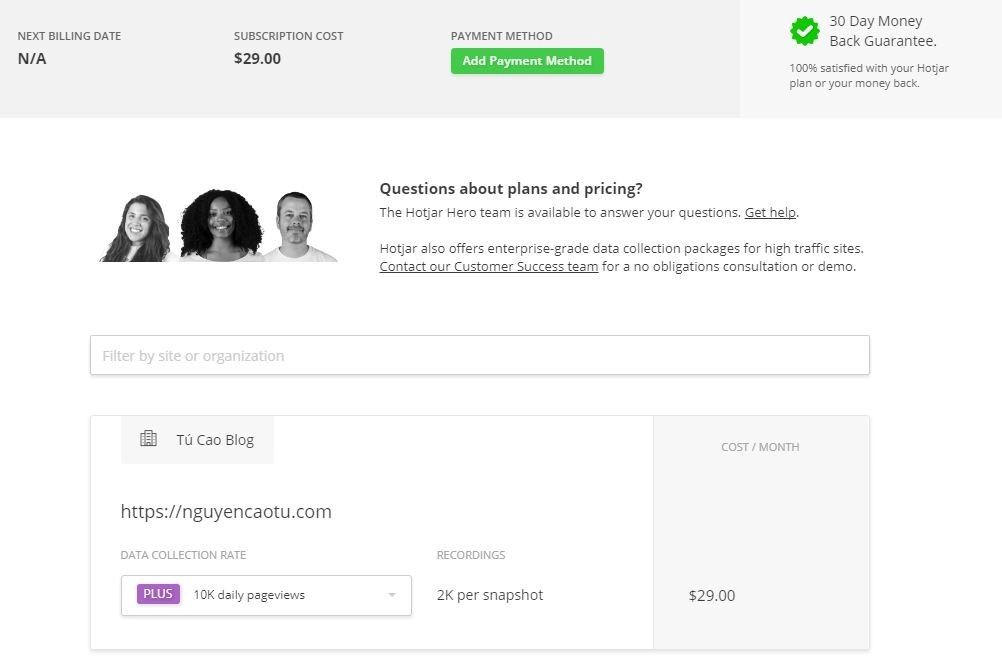Click the Questions about plans and pricing heading
Image resolution: width=1002 pixels, height=659 pixels.
[x=511, y=189]
